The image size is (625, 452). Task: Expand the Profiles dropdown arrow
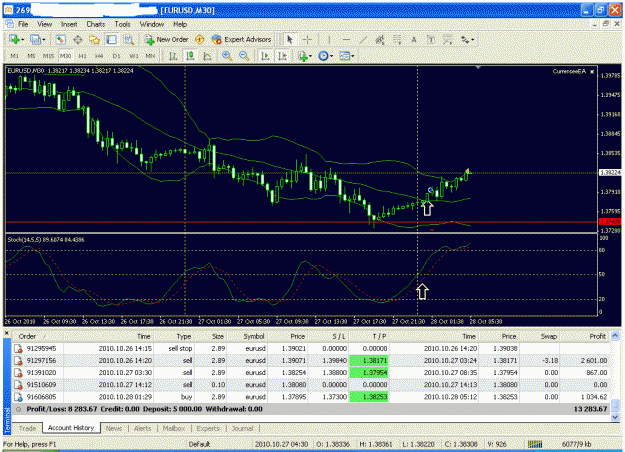(x=43, y=40)
